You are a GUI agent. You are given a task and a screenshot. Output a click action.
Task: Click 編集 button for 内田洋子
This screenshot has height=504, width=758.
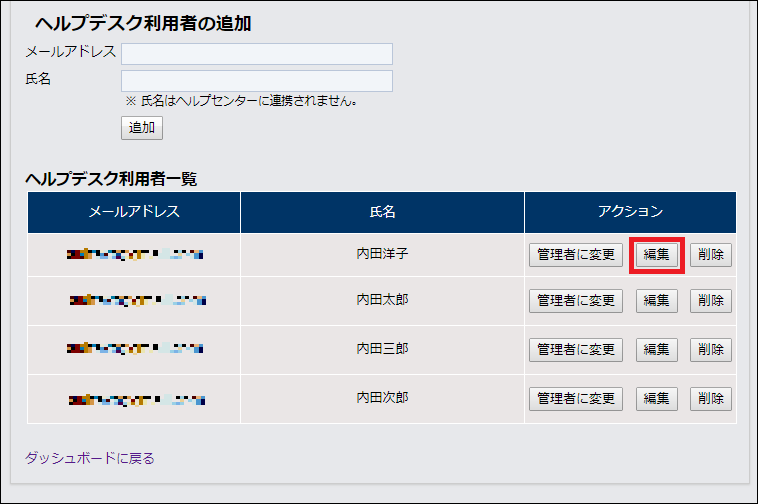656,255
